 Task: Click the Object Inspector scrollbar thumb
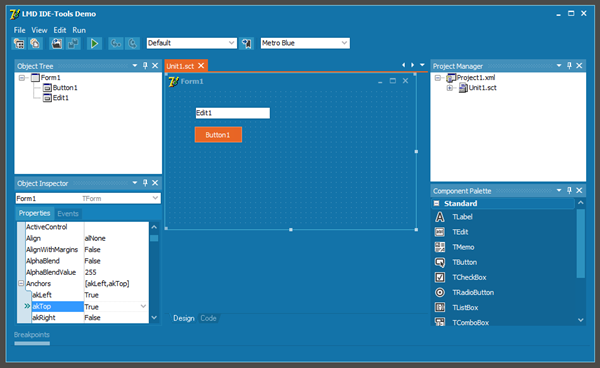click(154, 238)
